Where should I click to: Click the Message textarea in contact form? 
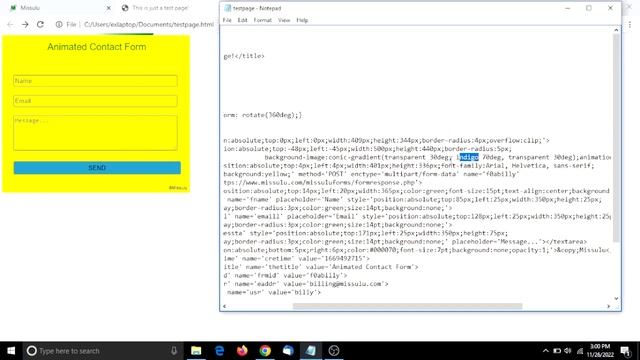coord(95,133)
